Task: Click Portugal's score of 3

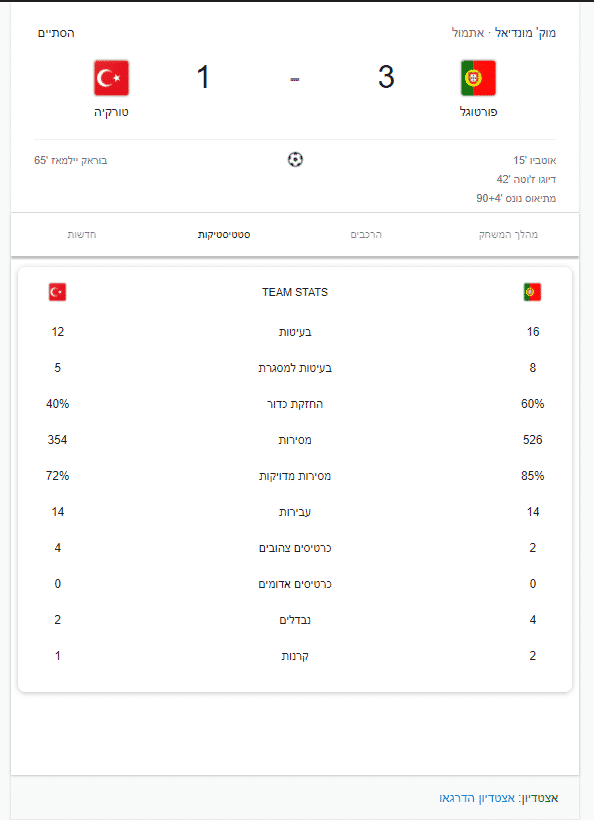Action: pos(386,77)
